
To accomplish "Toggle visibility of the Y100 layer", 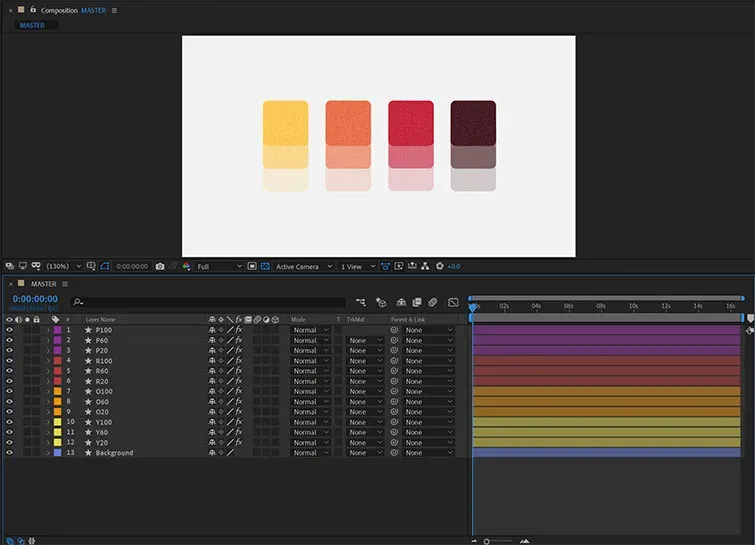I will pyautogui.click(x=9, y=422).
